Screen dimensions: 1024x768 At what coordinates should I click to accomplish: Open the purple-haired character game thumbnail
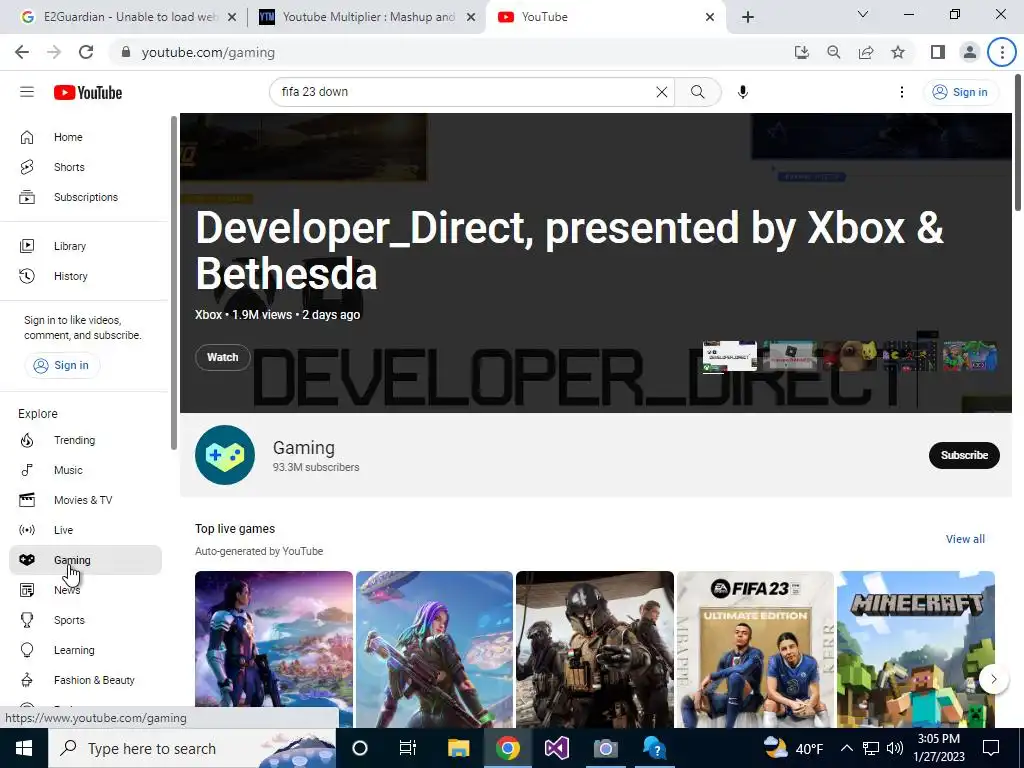(434, 649)
